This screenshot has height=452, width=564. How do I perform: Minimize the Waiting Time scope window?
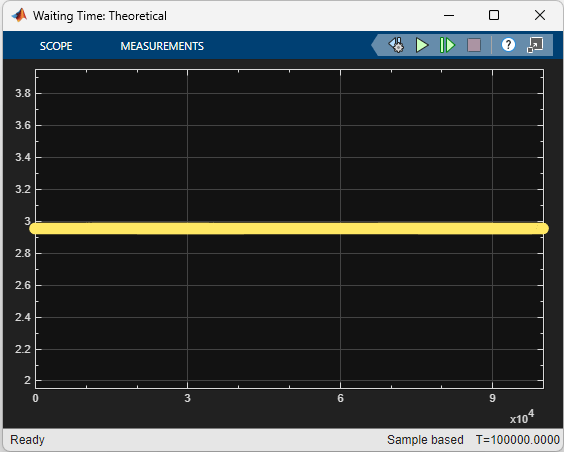coord(449,15)
